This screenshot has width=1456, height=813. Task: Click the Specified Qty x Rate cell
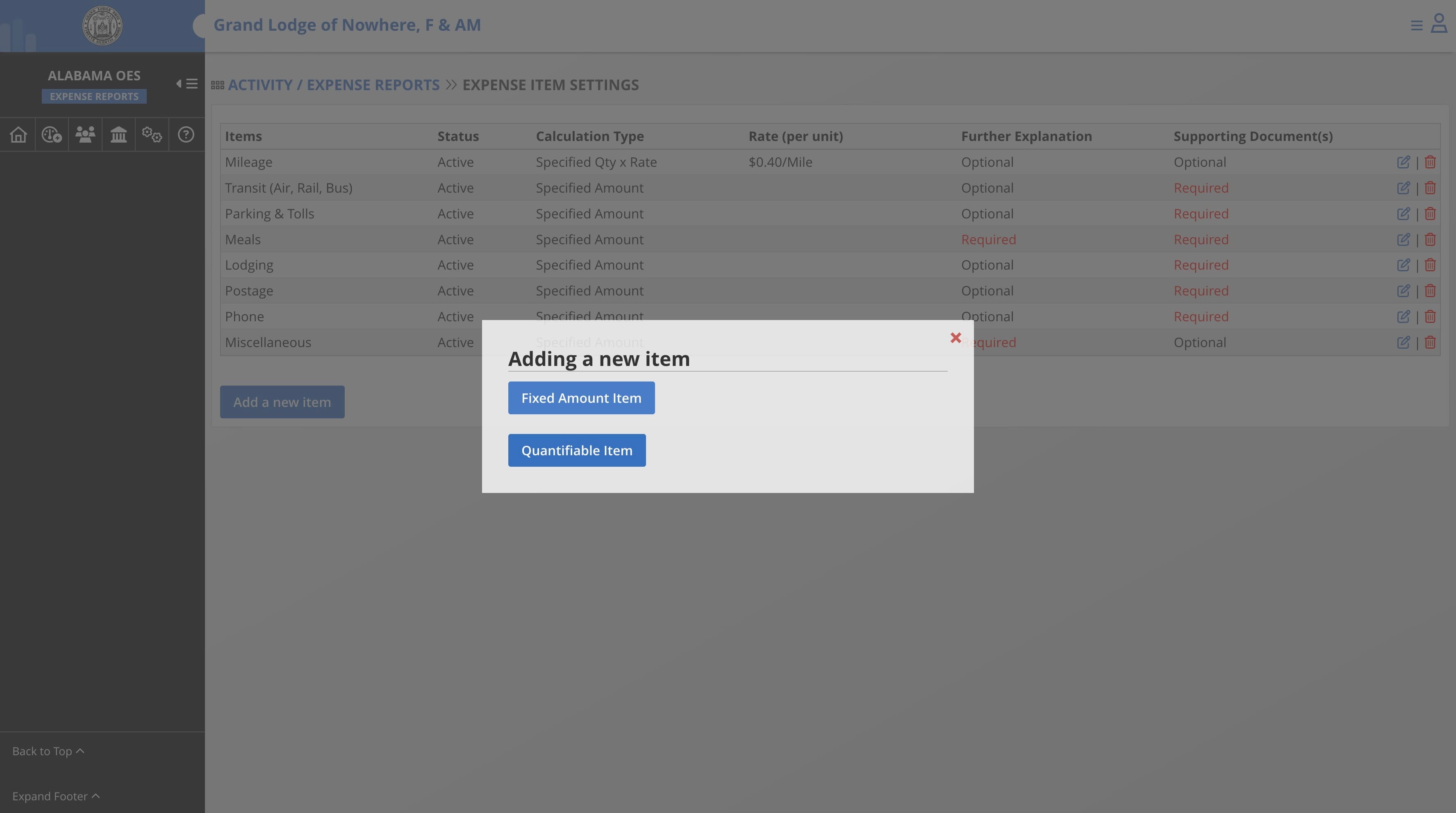(x=596, y=162)
